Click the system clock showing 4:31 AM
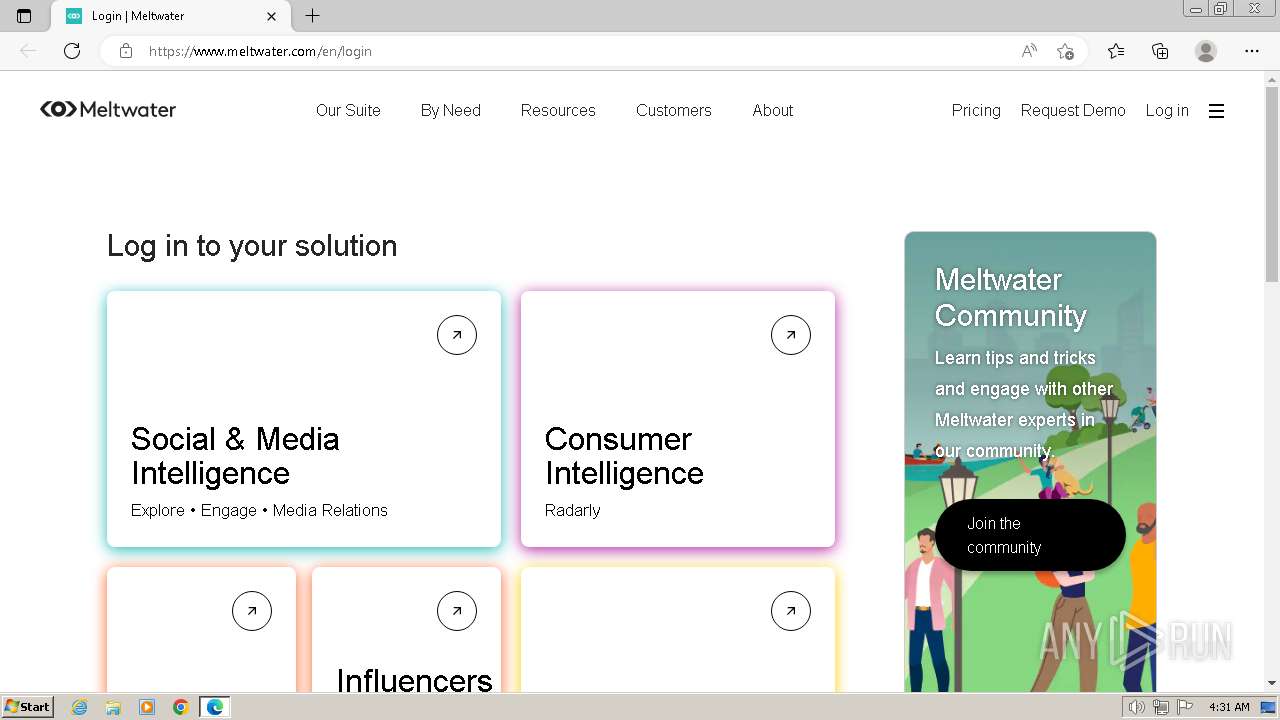Viewport: 1280px width, 720px height. click(x=1229, y=707)
